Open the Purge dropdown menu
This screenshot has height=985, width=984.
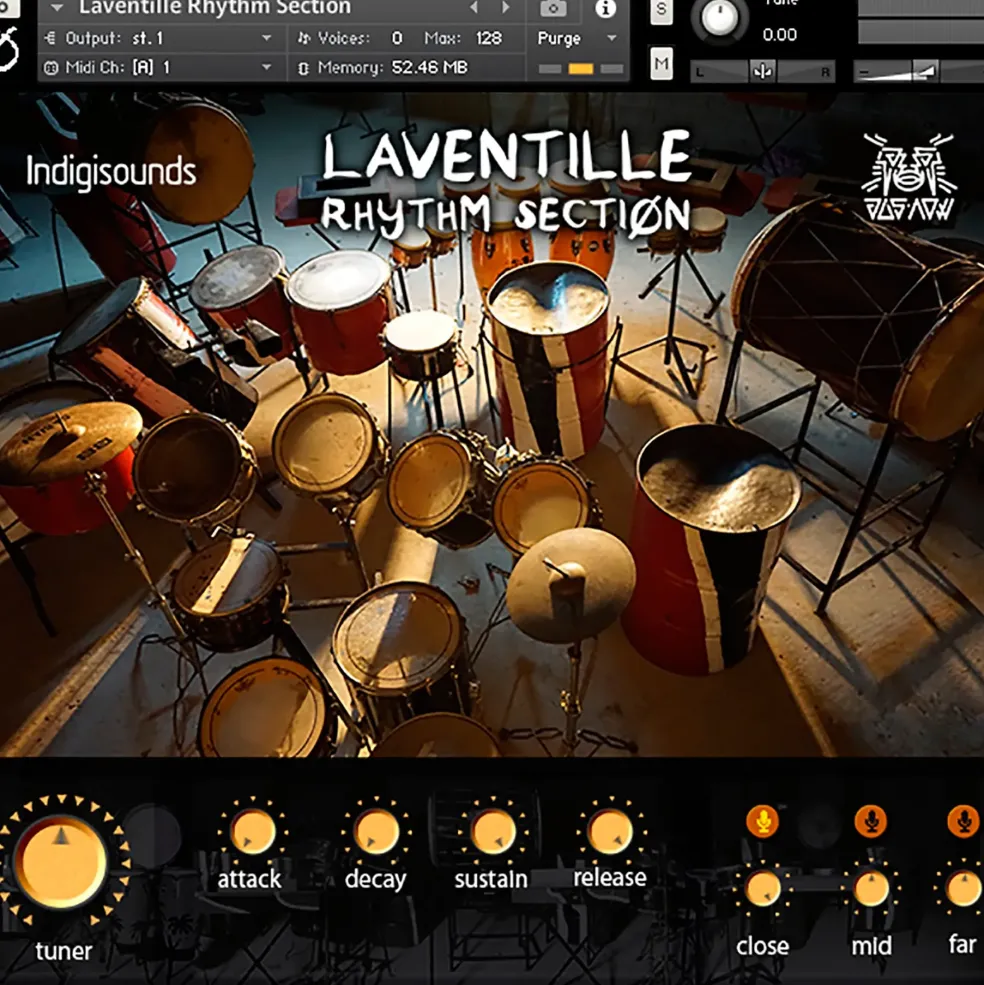576,38
